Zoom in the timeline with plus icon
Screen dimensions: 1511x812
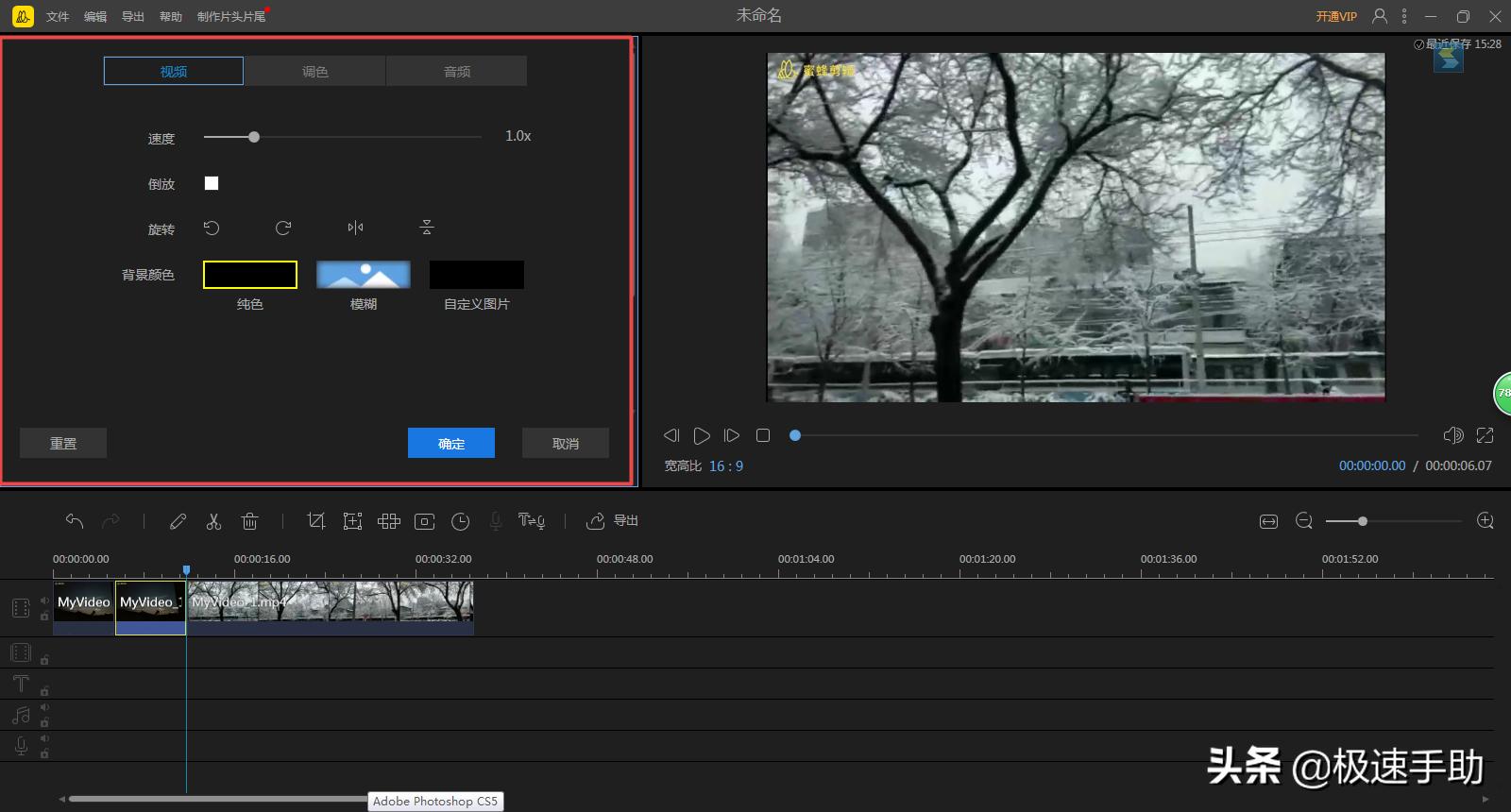point(1485,521)
